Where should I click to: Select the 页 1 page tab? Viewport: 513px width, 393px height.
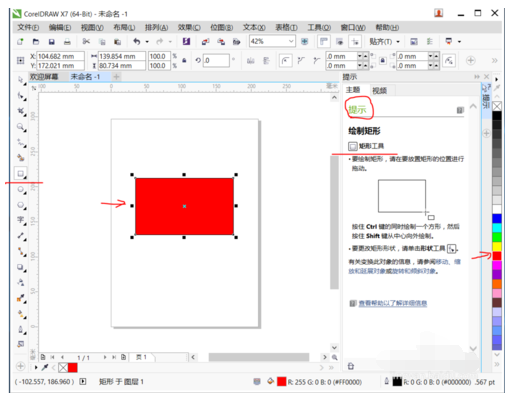pyautogui.click(x=142, y=357)
